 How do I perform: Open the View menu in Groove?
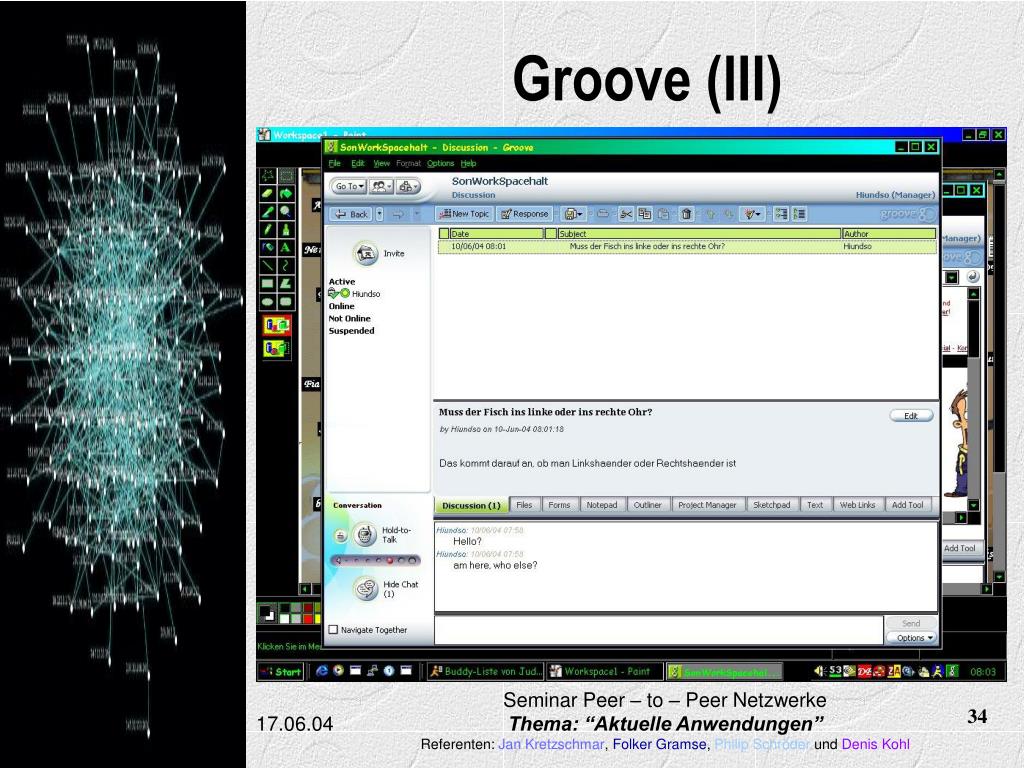tap(381, 163)
